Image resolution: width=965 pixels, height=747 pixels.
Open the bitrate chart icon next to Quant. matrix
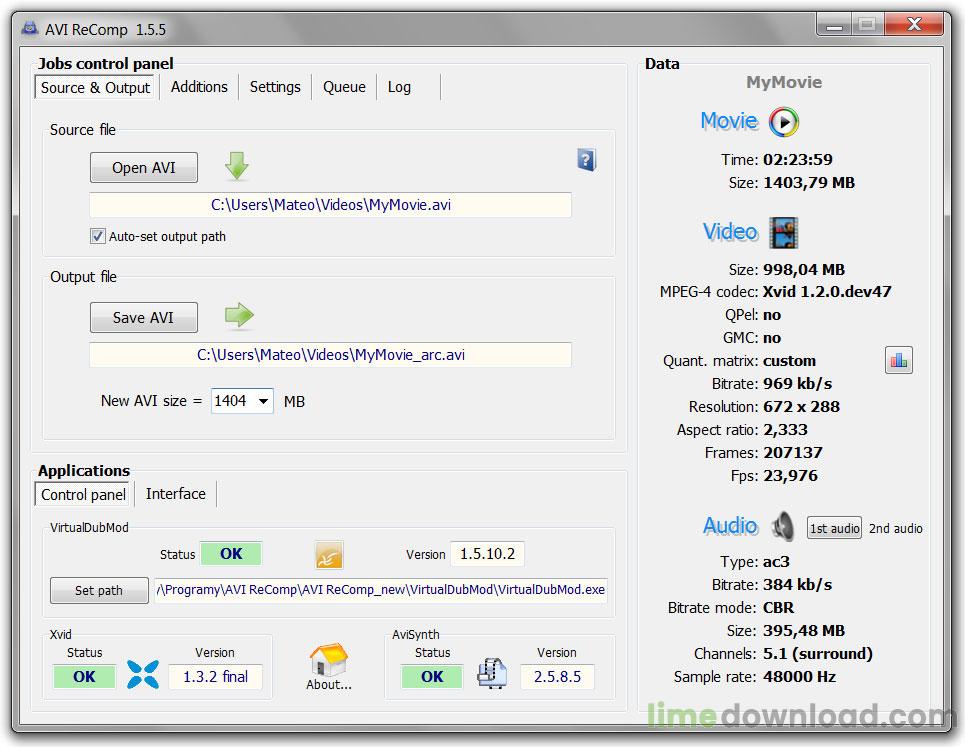point(899,360)
